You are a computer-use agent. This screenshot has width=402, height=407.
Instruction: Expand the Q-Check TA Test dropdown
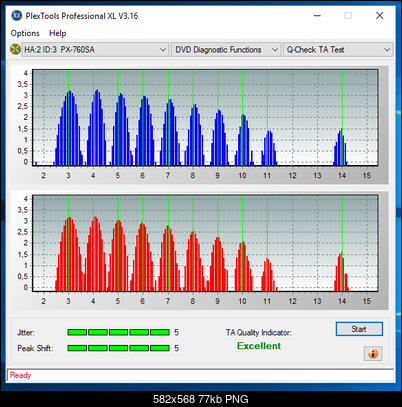[338, 50]
